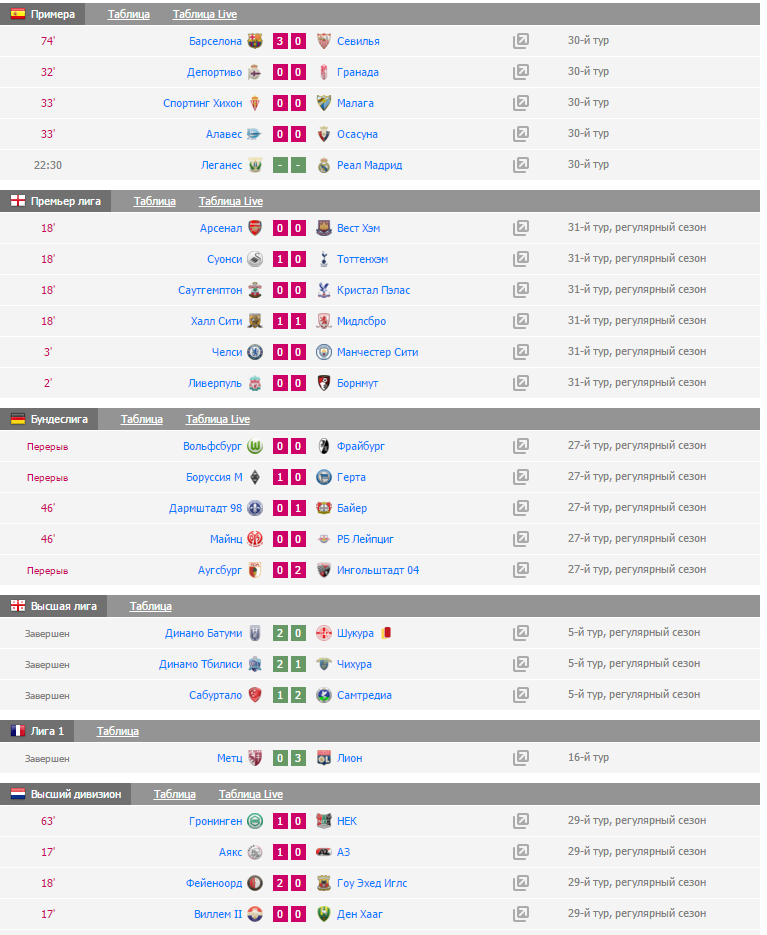Click the Real Madrid club crest

pyautogui.click(x=323, y=165)
